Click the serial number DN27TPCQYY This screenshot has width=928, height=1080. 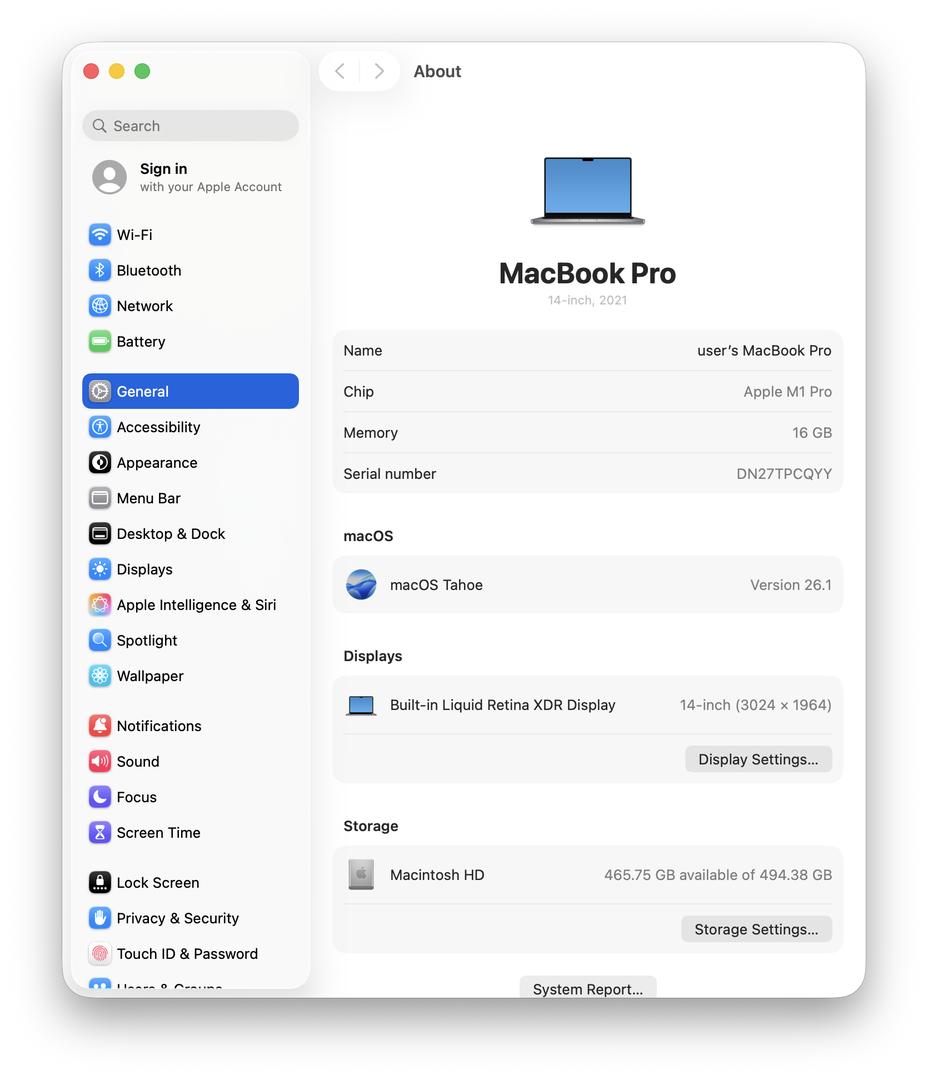tap(784, 474)
